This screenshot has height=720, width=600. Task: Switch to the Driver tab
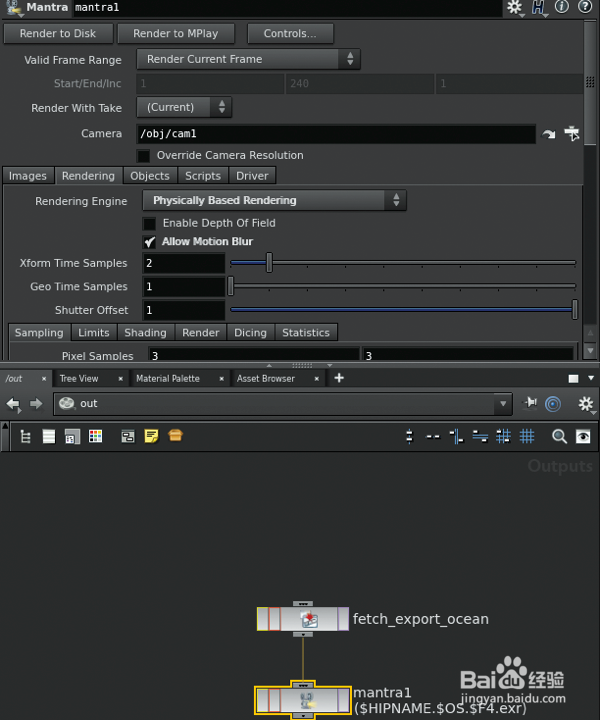point(252,176)
